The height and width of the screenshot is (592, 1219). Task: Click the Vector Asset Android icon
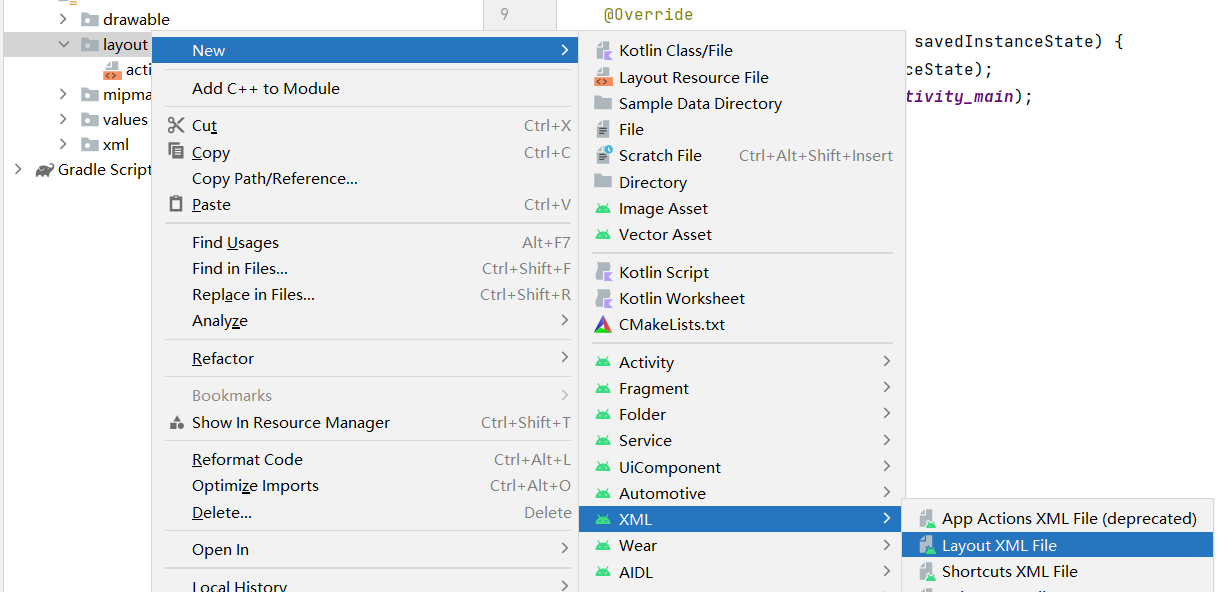[603, 234]
